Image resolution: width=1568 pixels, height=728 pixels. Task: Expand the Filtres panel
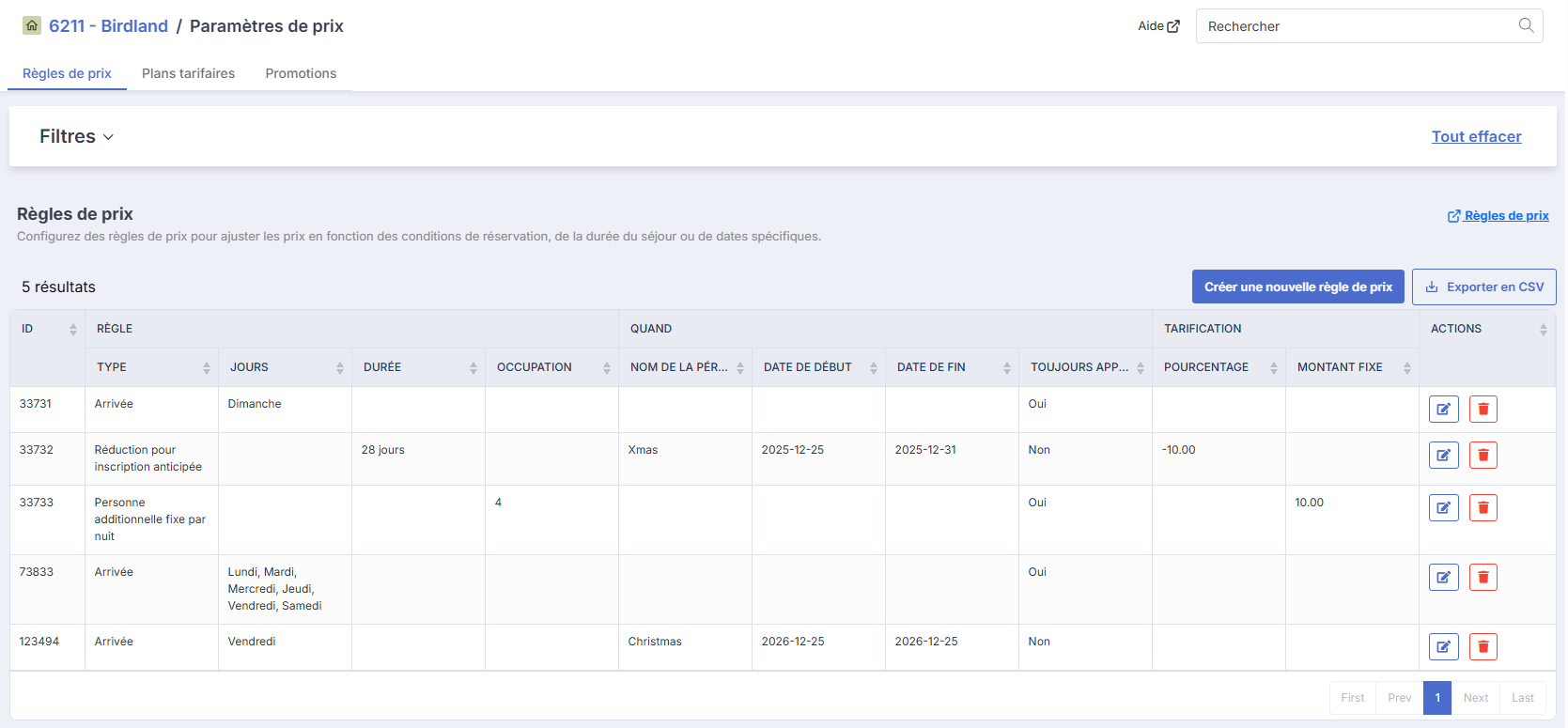(76, 136)
